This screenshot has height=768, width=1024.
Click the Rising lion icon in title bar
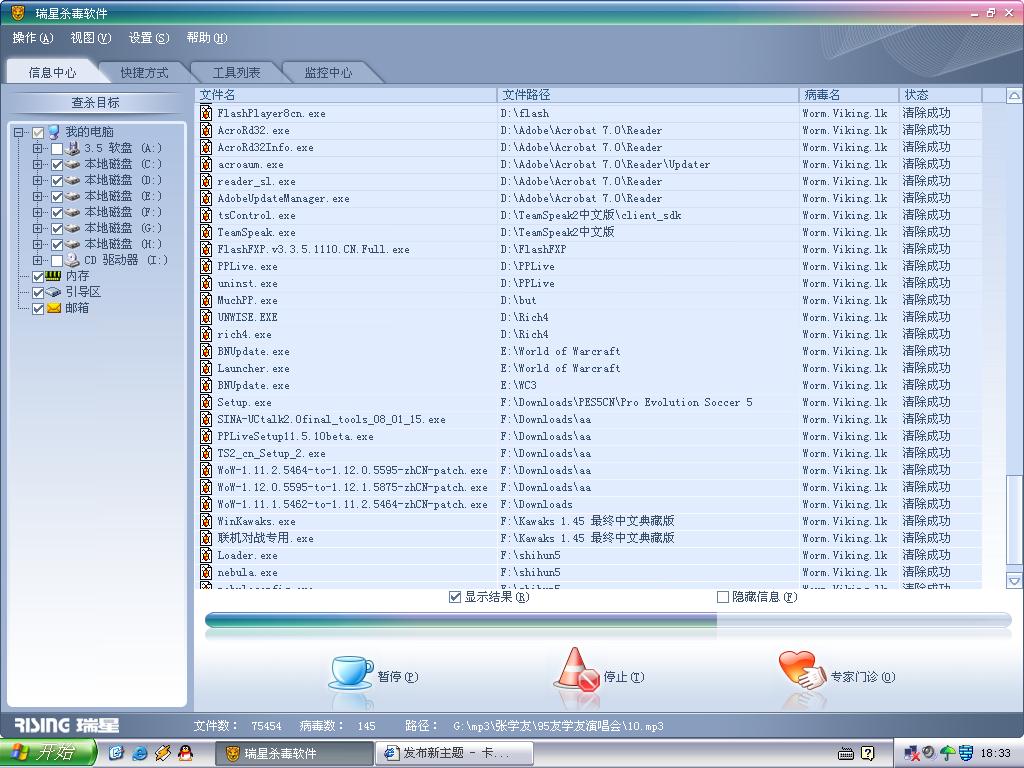18,12
